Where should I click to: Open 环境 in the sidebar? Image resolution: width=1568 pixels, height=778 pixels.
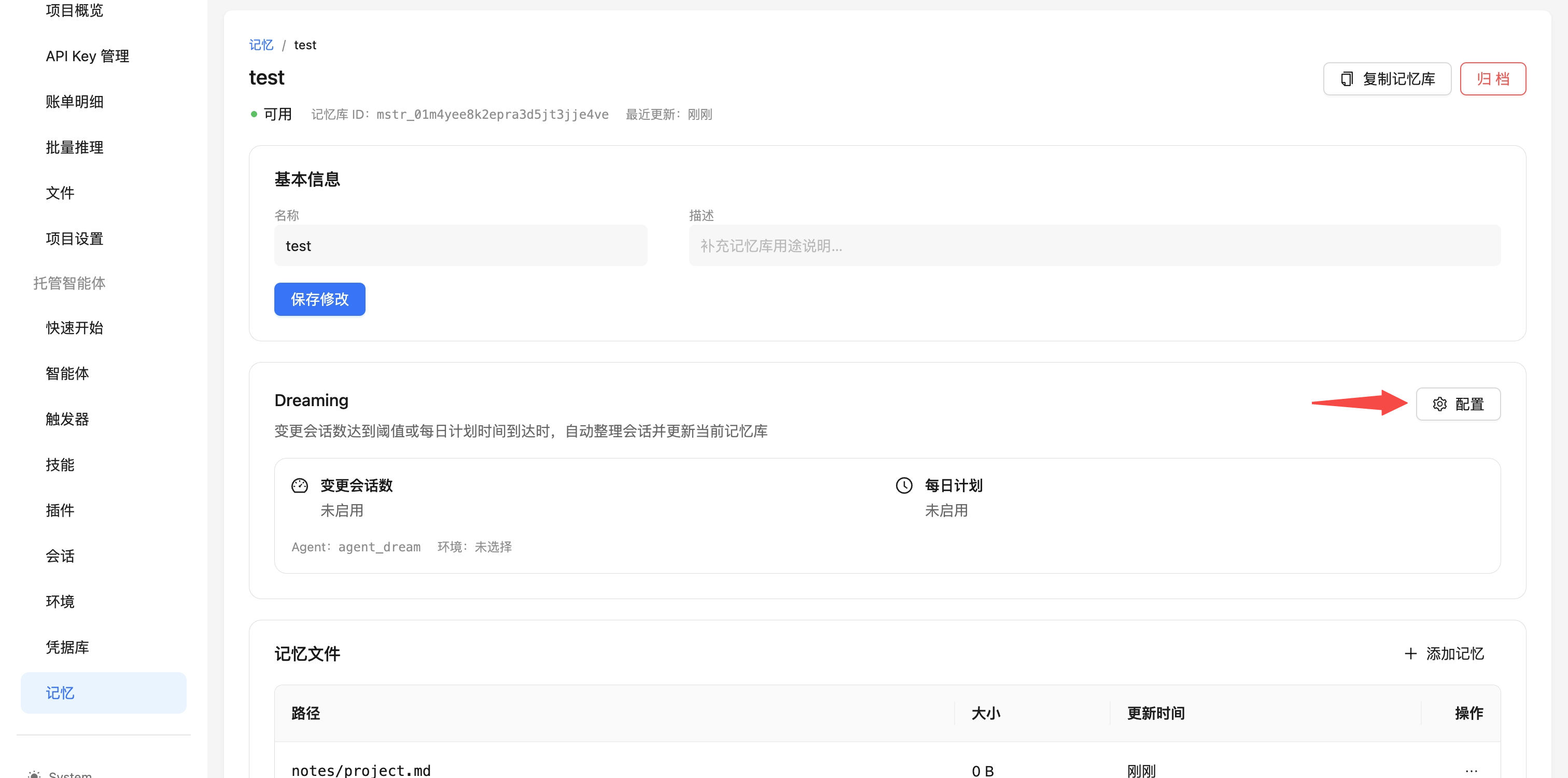pyautogui.click(x=60, y=602)
